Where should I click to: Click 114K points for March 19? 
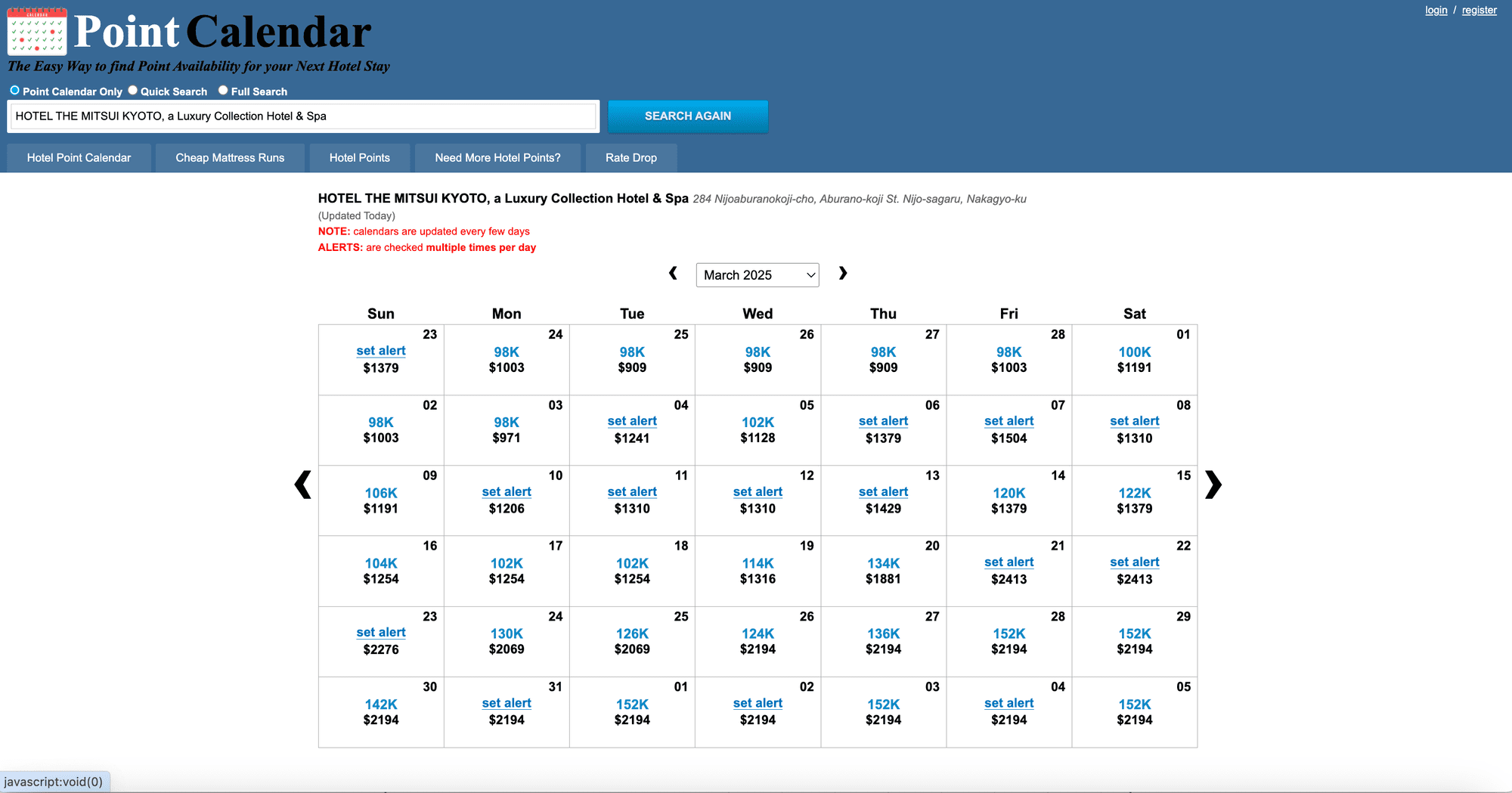click(758, 563)
